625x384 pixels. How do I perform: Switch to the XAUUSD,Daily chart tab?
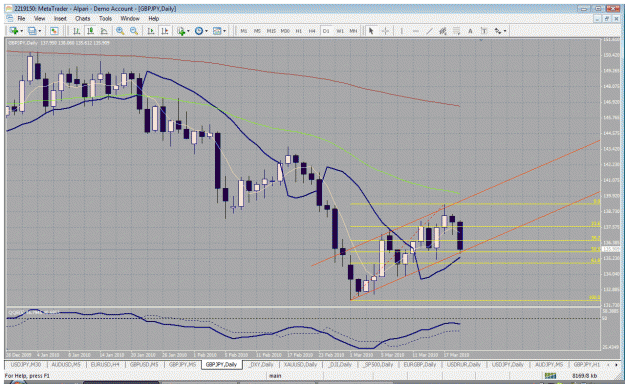pos(300,364)
